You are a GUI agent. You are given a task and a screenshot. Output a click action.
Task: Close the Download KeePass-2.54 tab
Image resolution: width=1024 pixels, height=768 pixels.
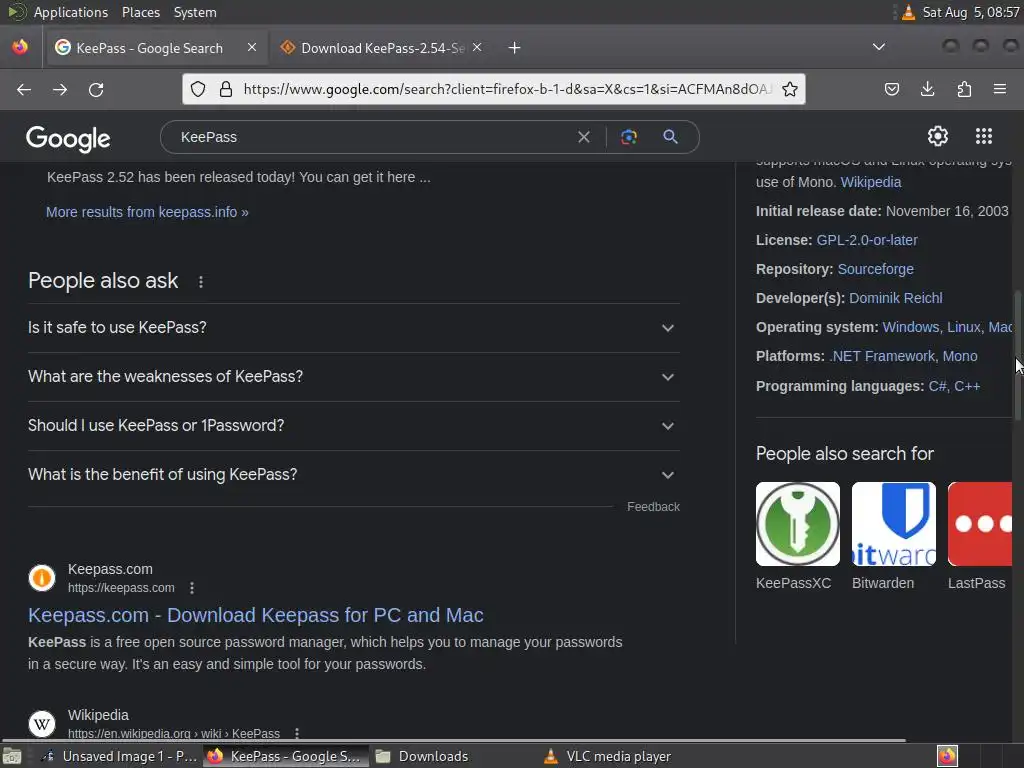477,47
